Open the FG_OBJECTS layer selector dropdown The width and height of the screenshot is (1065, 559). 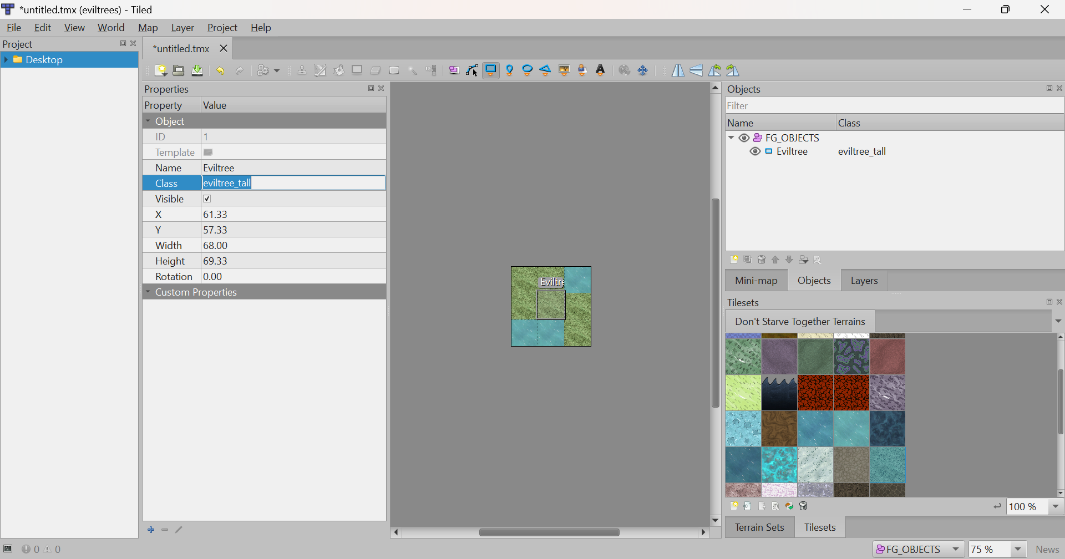tap(956, 549)
